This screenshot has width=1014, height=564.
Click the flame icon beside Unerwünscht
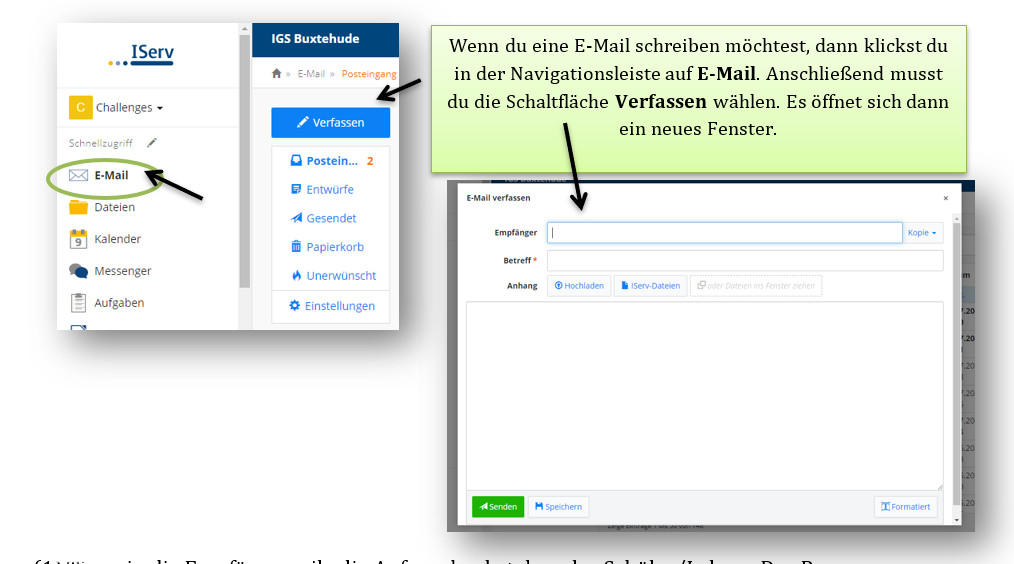coord(296,275)
